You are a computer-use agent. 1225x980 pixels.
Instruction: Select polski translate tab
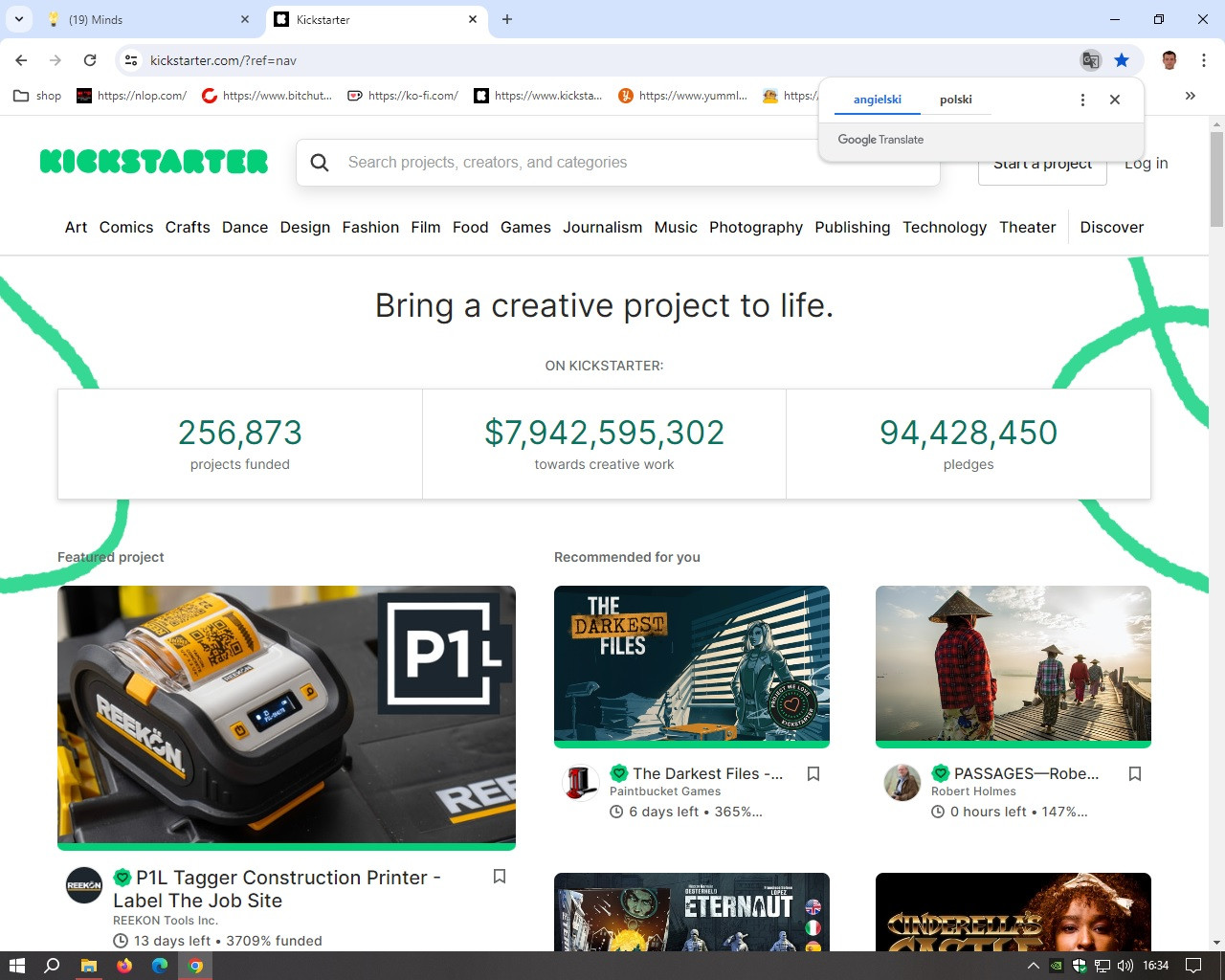tap(956, 100)
